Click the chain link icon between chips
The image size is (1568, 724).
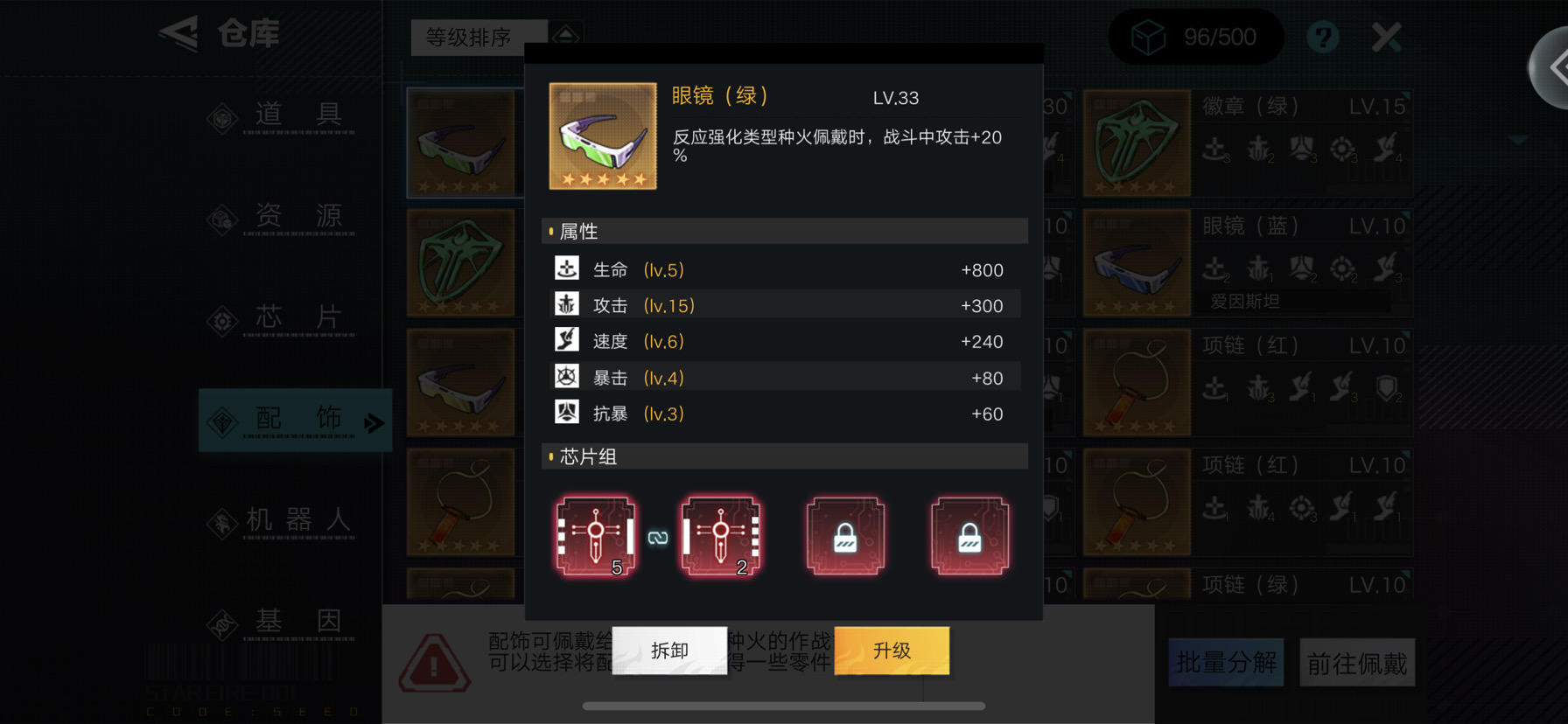click(658, 538)
